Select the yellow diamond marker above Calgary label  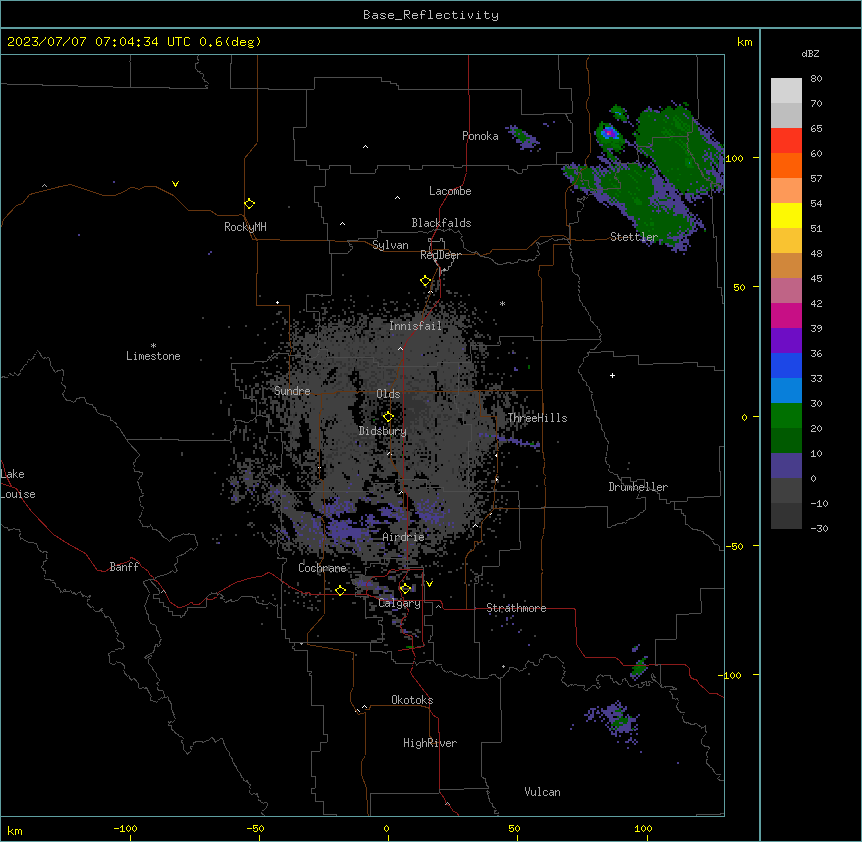tap(405, 588)
